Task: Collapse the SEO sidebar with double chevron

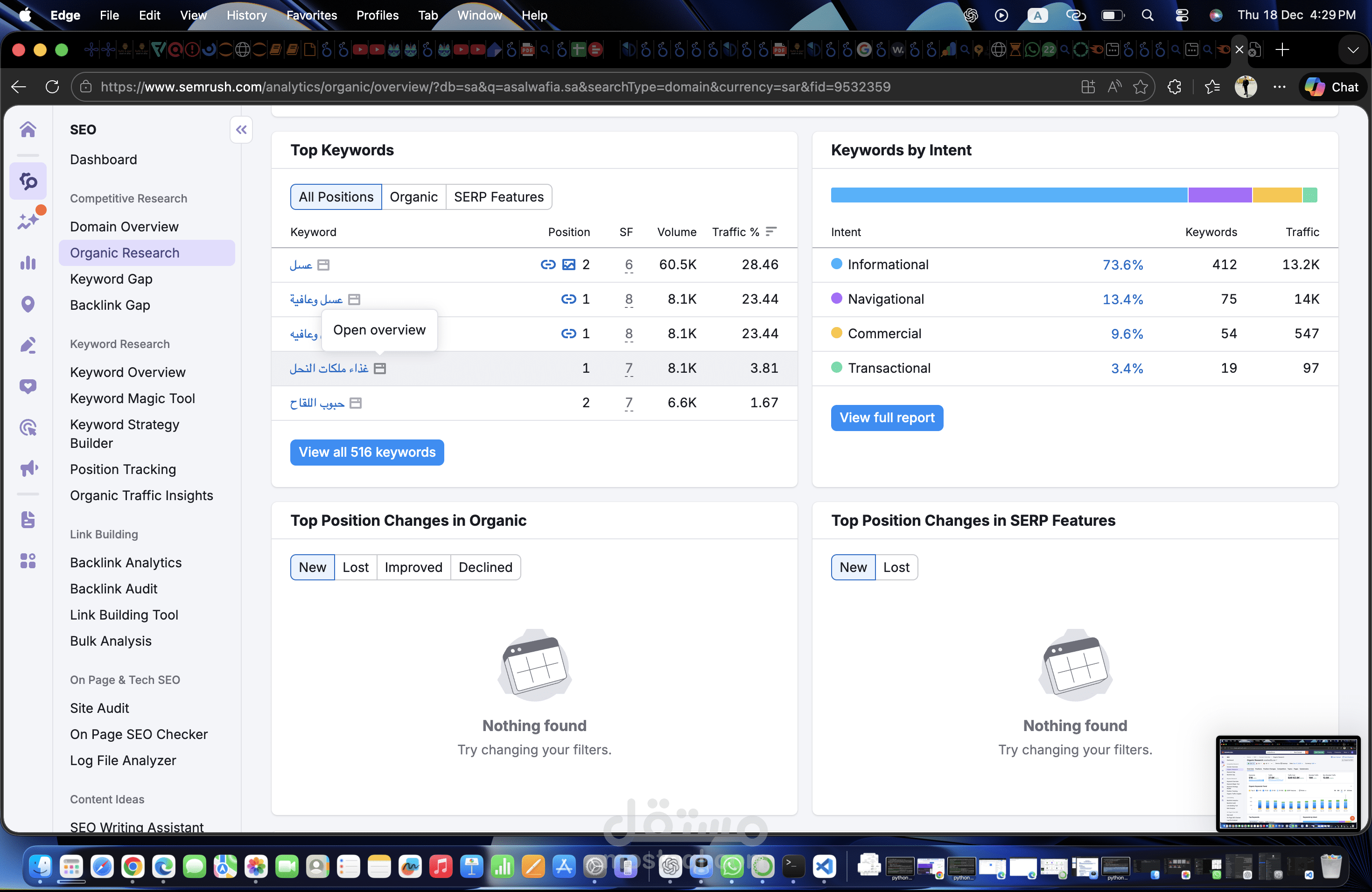Action: tap(241, 130)
